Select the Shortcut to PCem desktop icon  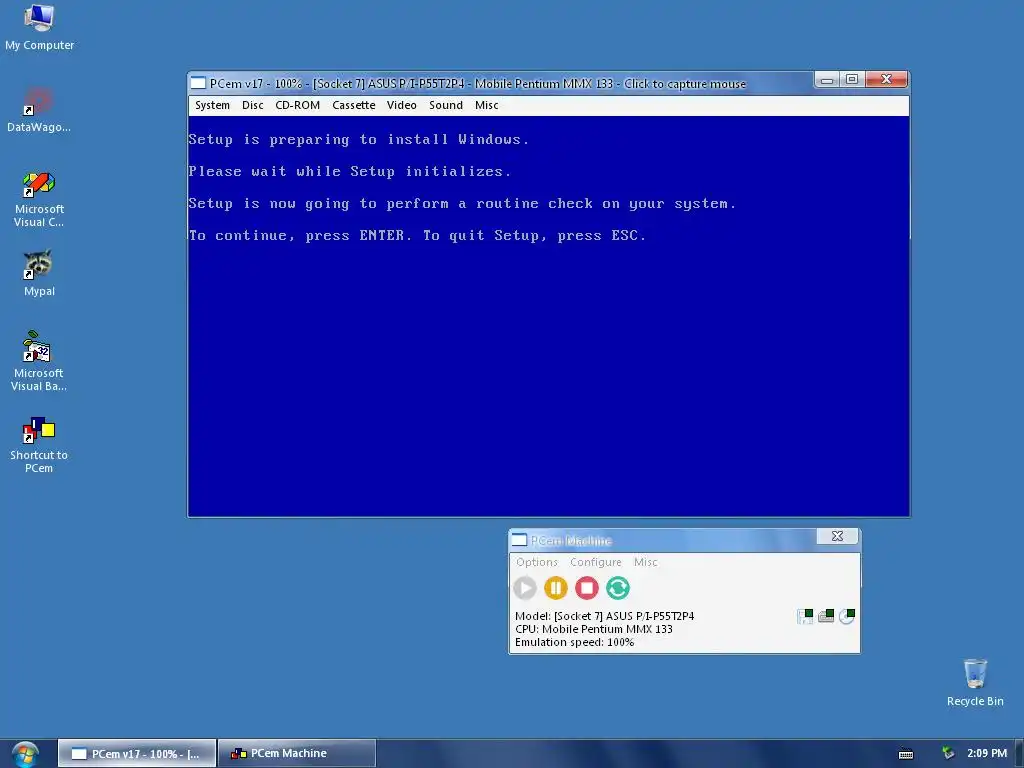point(39,445)
